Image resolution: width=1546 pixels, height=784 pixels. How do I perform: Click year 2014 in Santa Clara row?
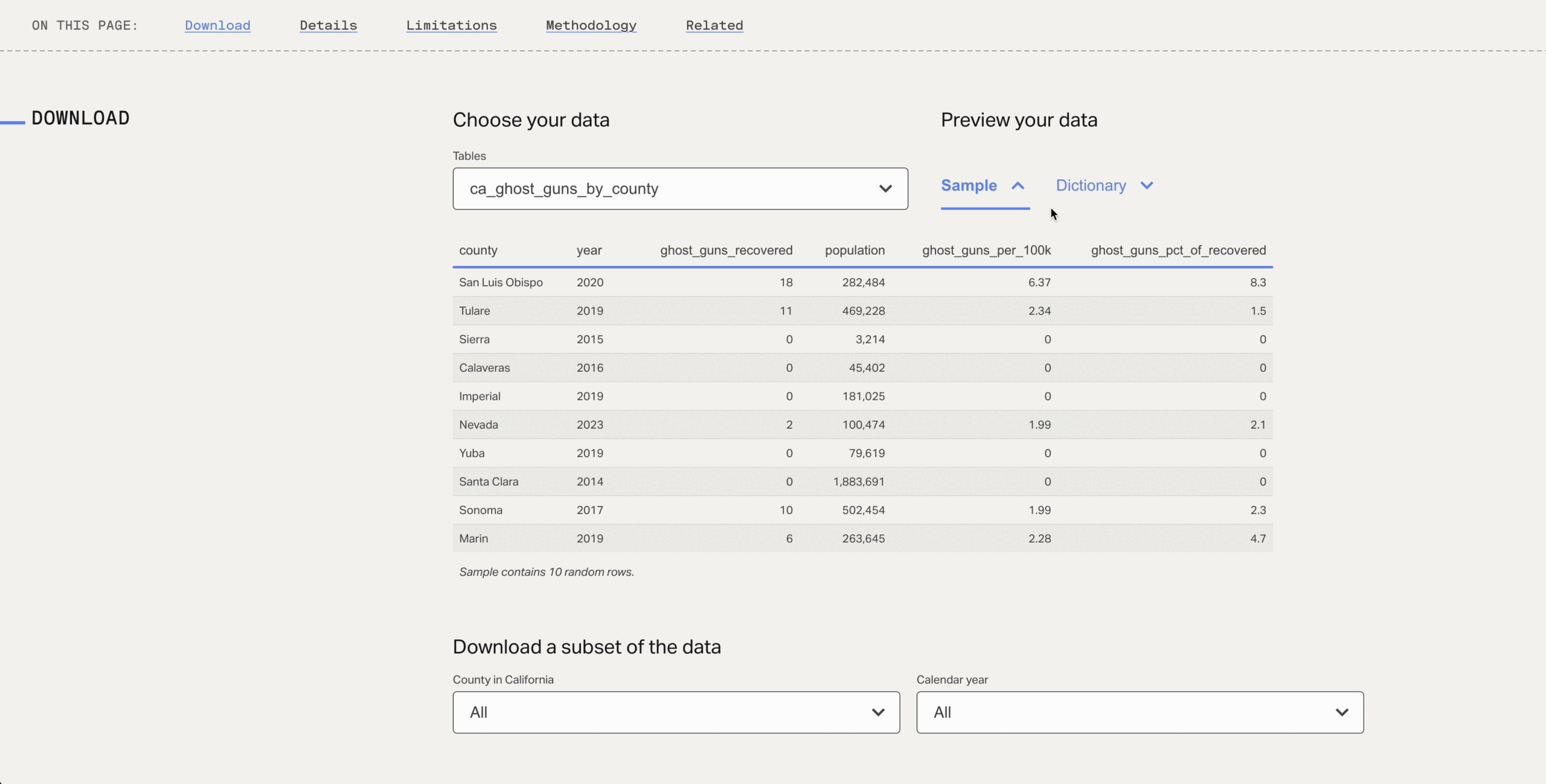[590, 482]
